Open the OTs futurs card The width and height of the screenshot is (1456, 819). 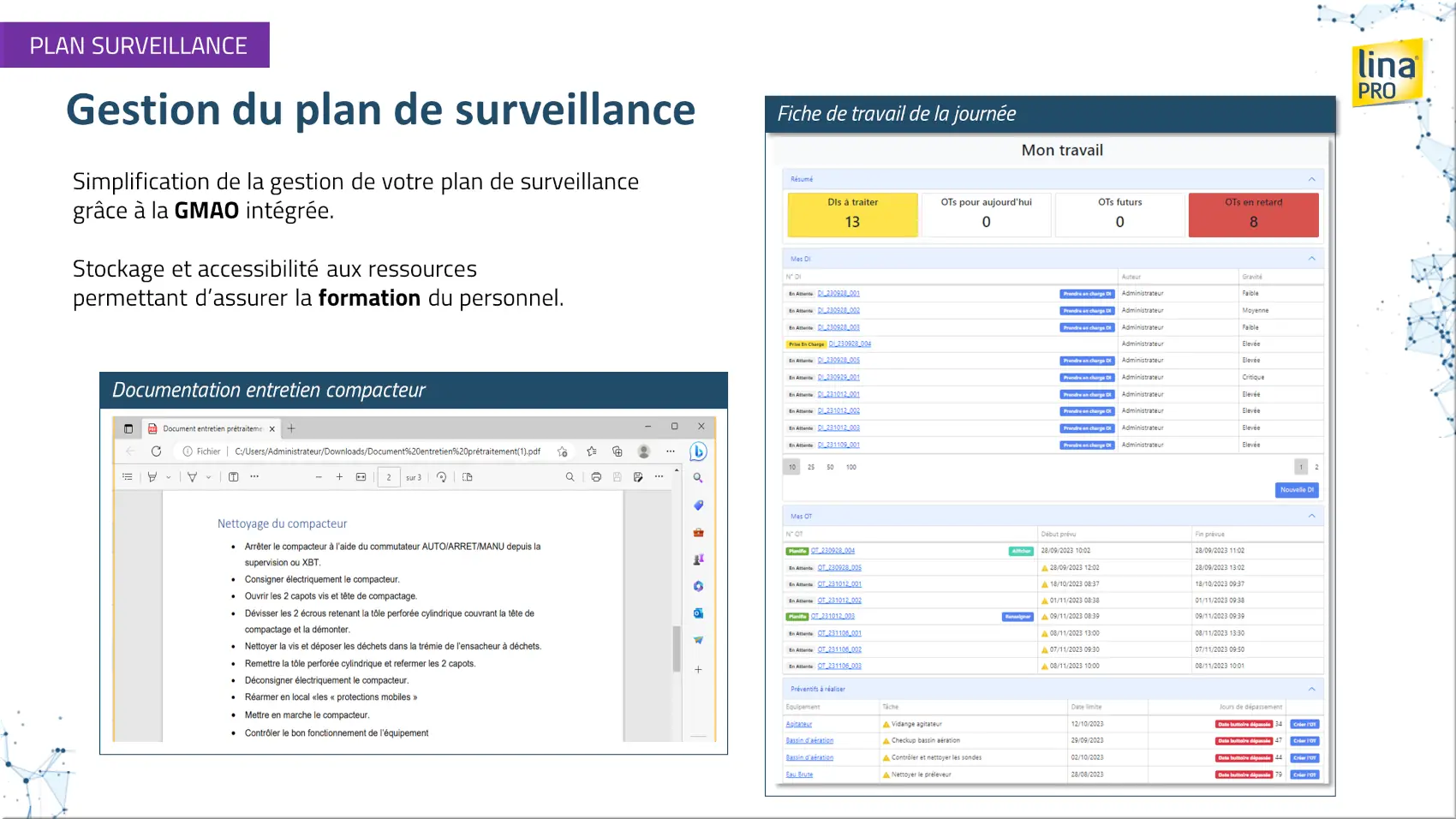click(1120, 214)
